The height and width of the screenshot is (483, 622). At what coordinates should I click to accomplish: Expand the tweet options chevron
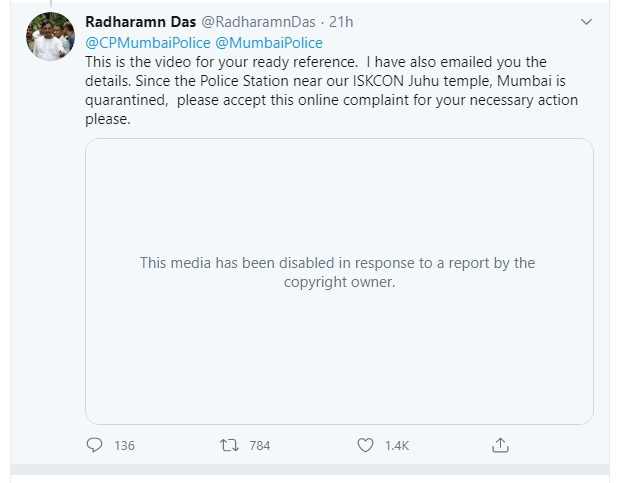tap(586, 21)
